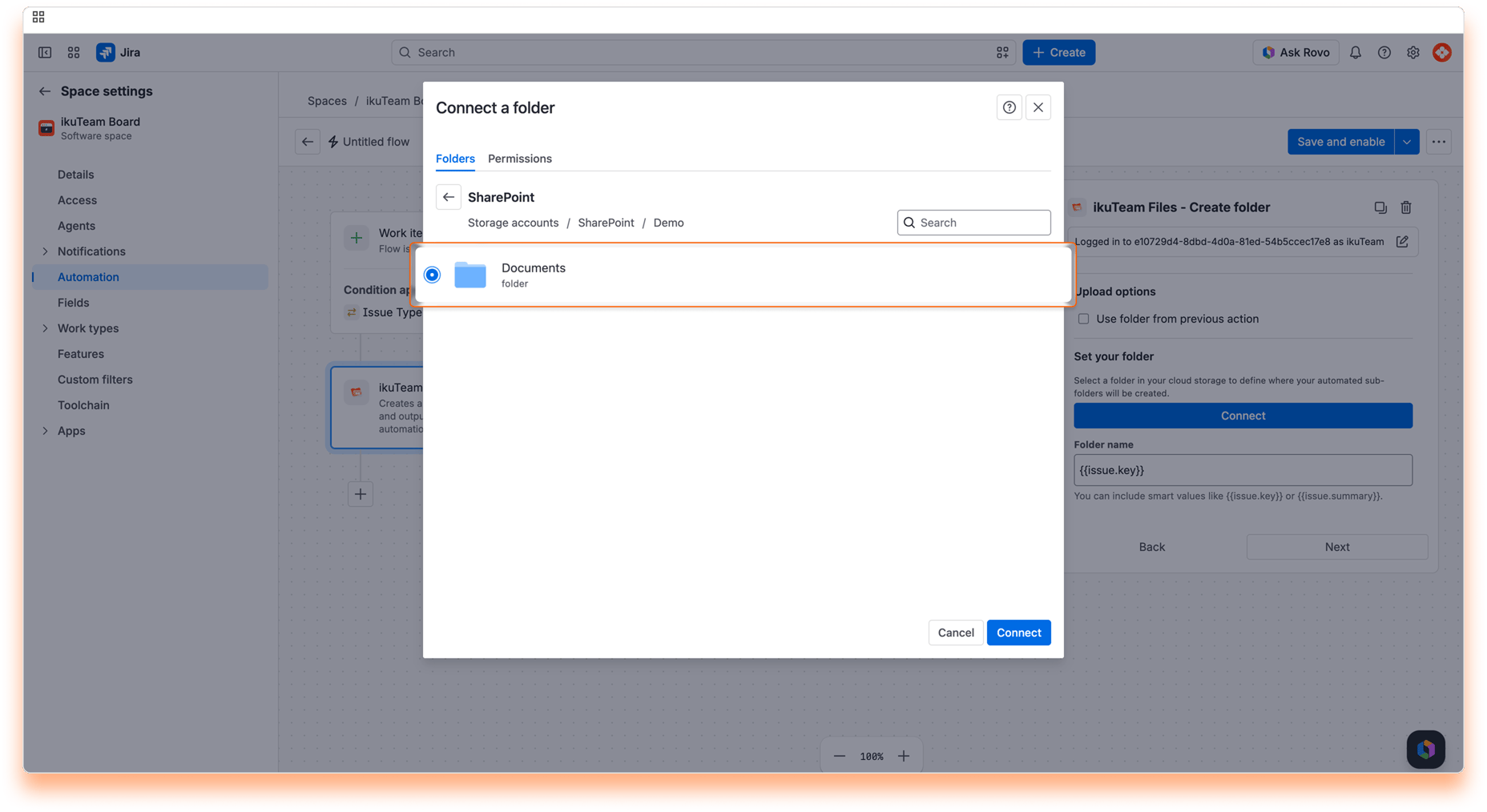Open the settings gear icon

coord(1413,52)
